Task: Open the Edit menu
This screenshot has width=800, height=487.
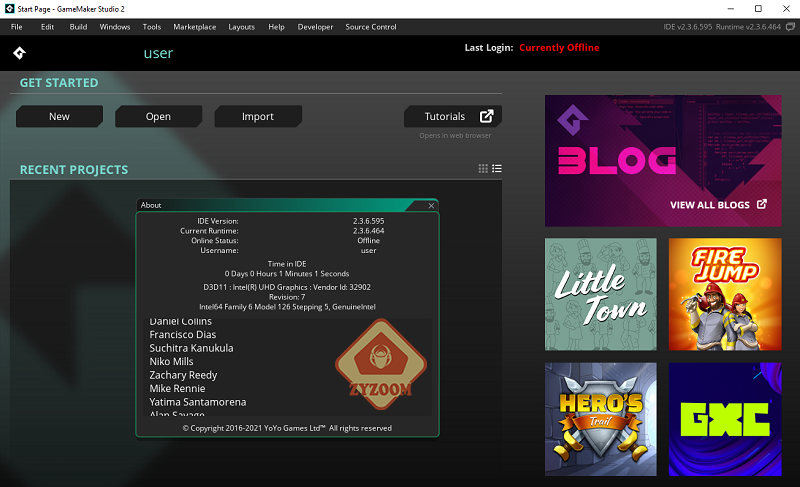Action: 47,27
